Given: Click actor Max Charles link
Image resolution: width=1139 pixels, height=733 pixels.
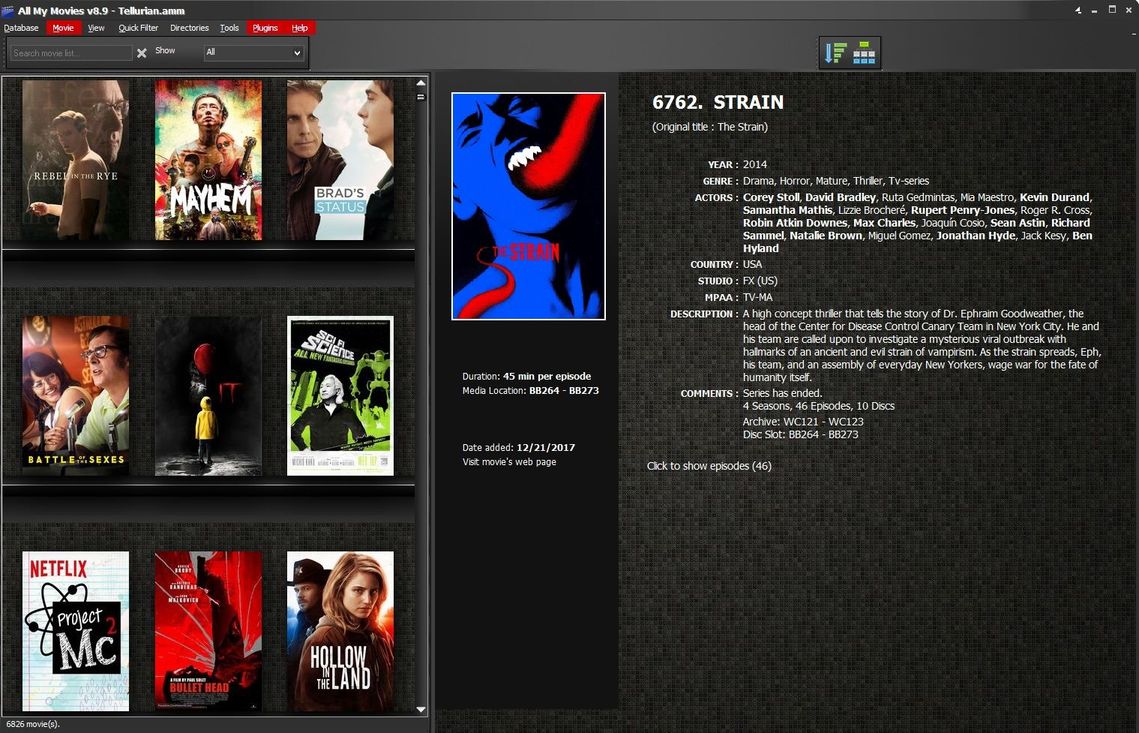Looking at the screenshot, I should coord(884,222).
